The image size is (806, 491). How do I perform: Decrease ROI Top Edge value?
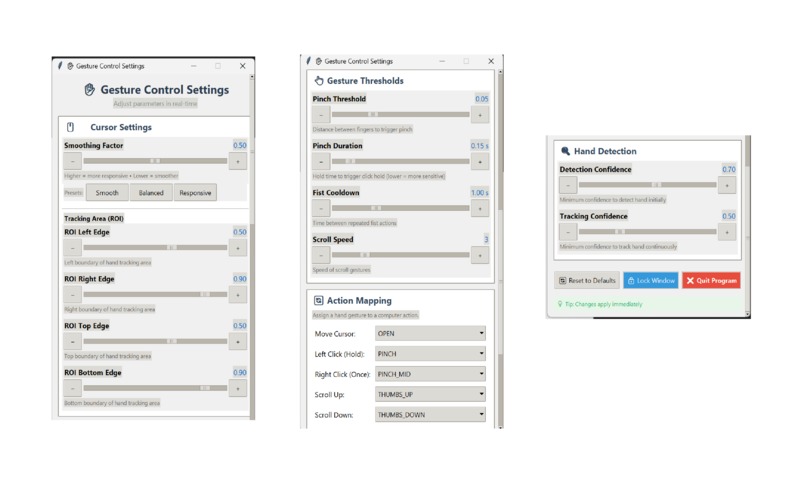[72, 342]
